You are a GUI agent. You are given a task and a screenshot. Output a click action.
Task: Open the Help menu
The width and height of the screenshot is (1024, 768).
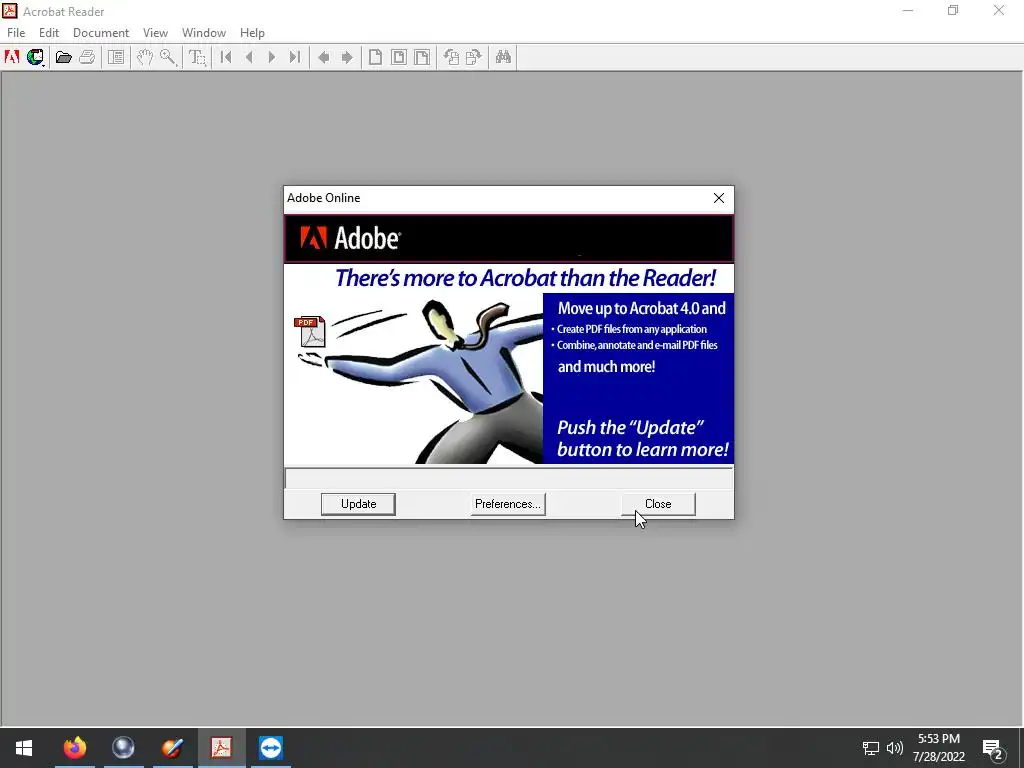tap(252, 33)
